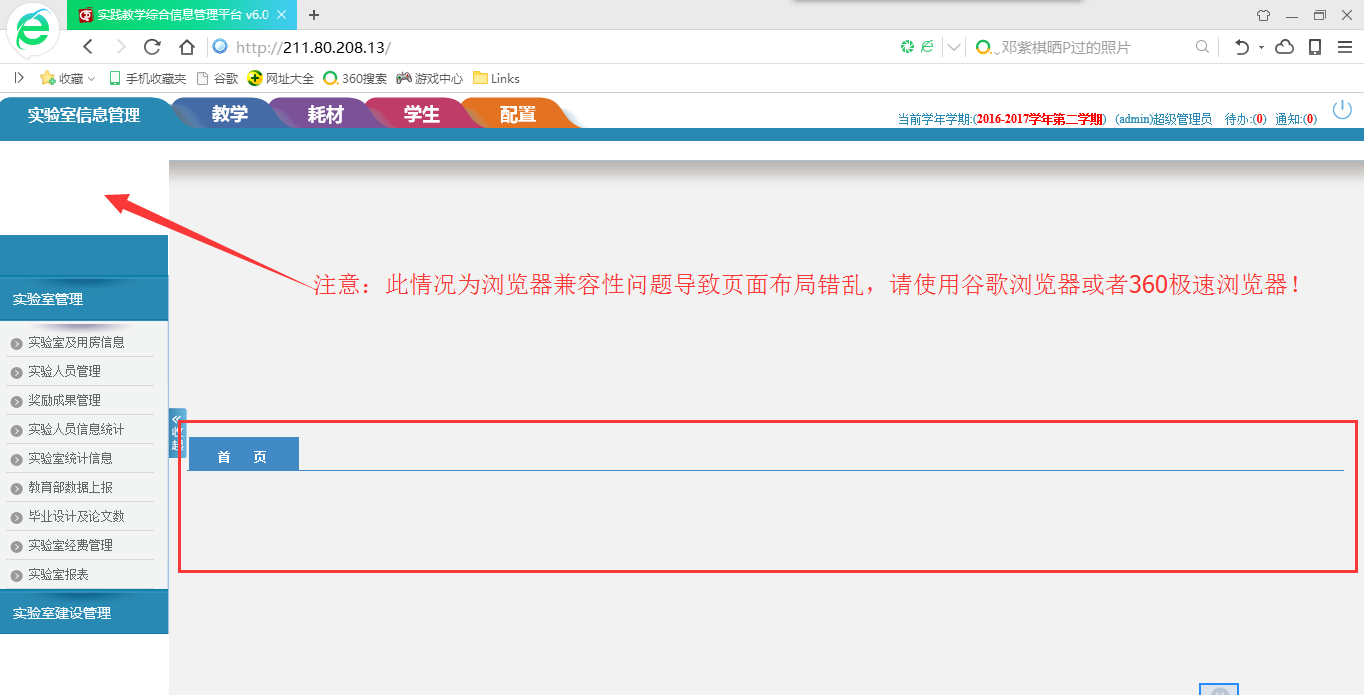
Task: Click the URL address field
Action: pos(550,47)
